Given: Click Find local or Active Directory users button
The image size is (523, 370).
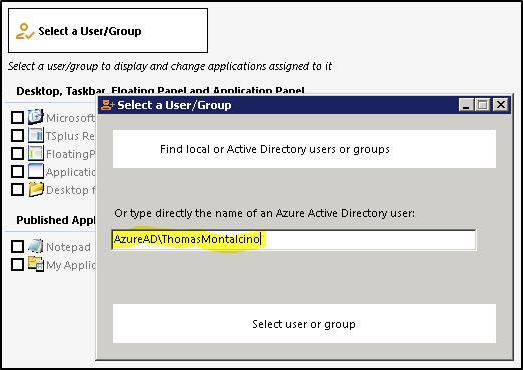Looking at the screenshot, I should (x=304, y=149).
